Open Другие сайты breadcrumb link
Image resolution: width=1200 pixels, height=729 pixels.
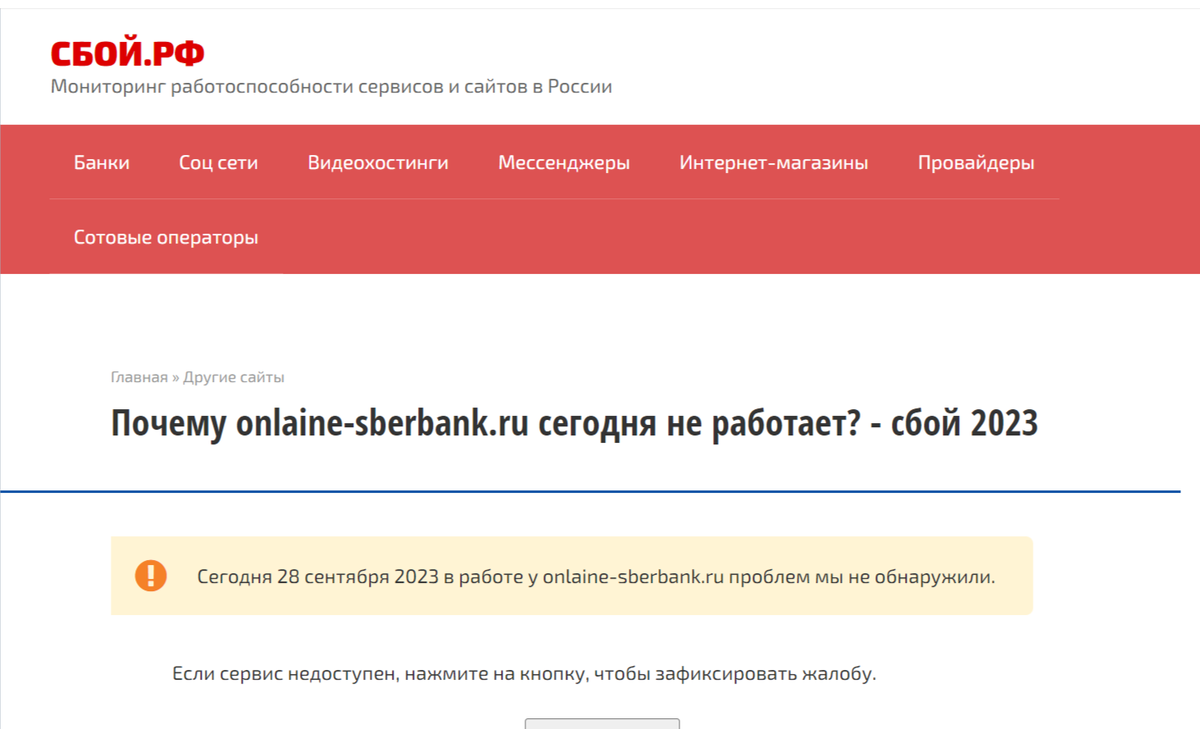click(234, 377)
